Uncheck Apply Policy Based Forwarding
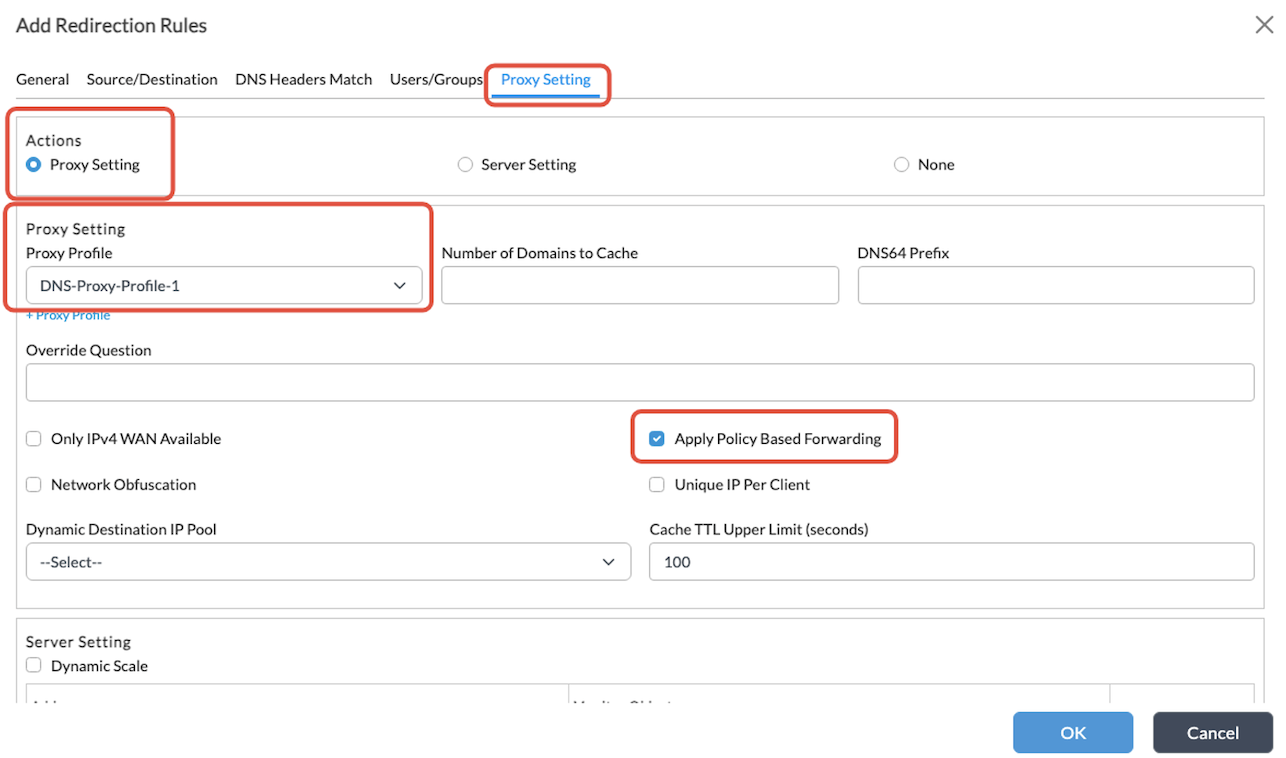Viewport: 1286px width, 758px height. [657, 439]
